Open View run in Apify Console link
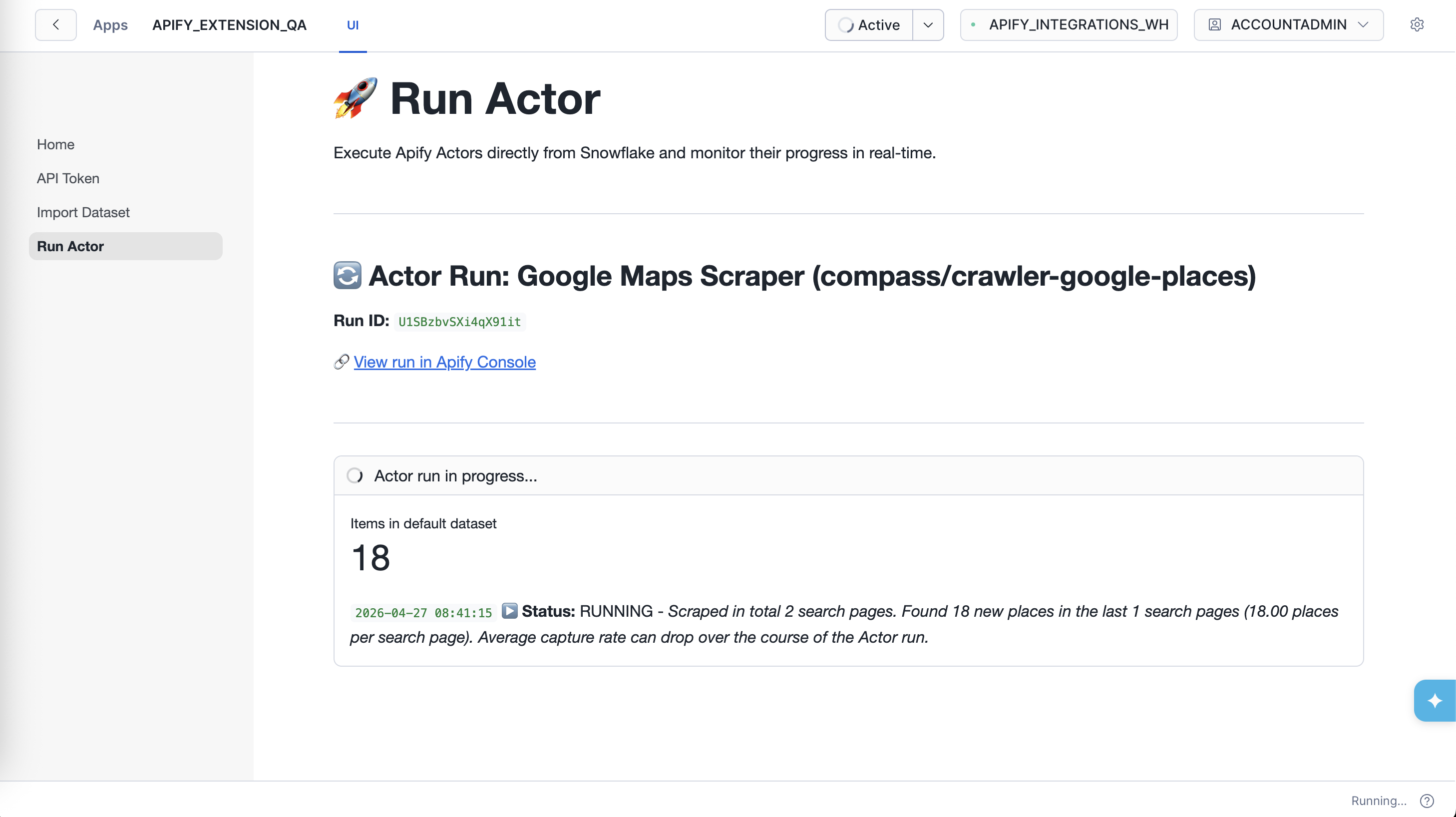This screenshot has height=817, width=1456. pyautogui.click(x=444, y=362)
